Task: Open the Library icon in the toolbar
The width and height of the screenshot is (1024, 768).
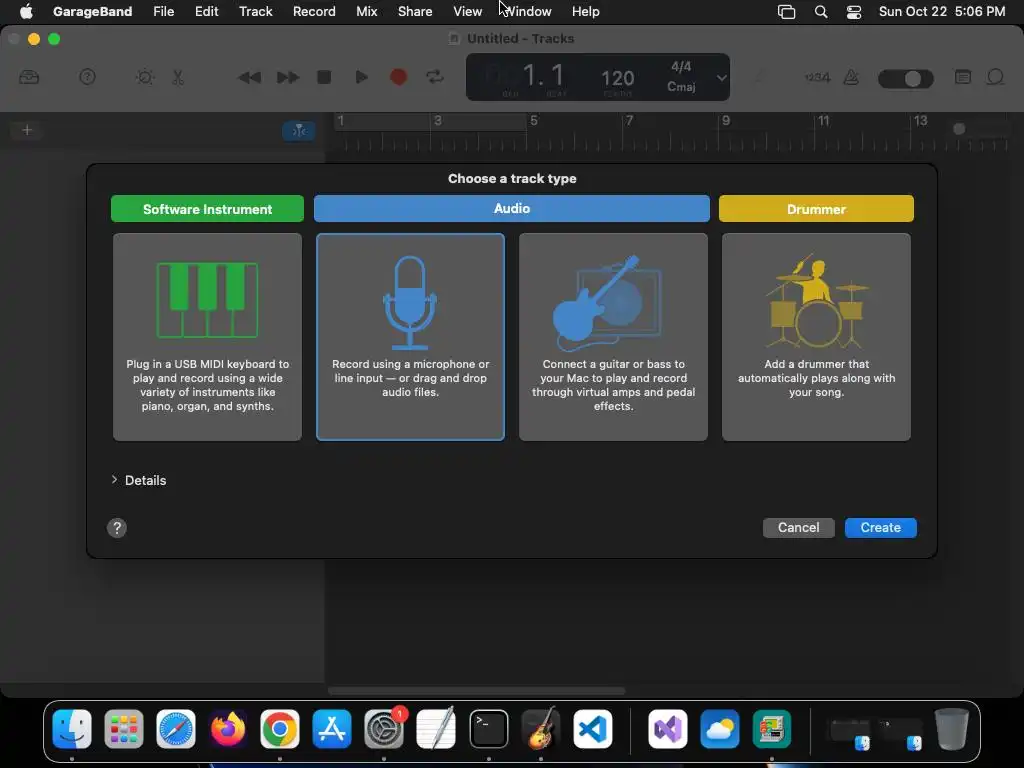Action: (29, 77)
